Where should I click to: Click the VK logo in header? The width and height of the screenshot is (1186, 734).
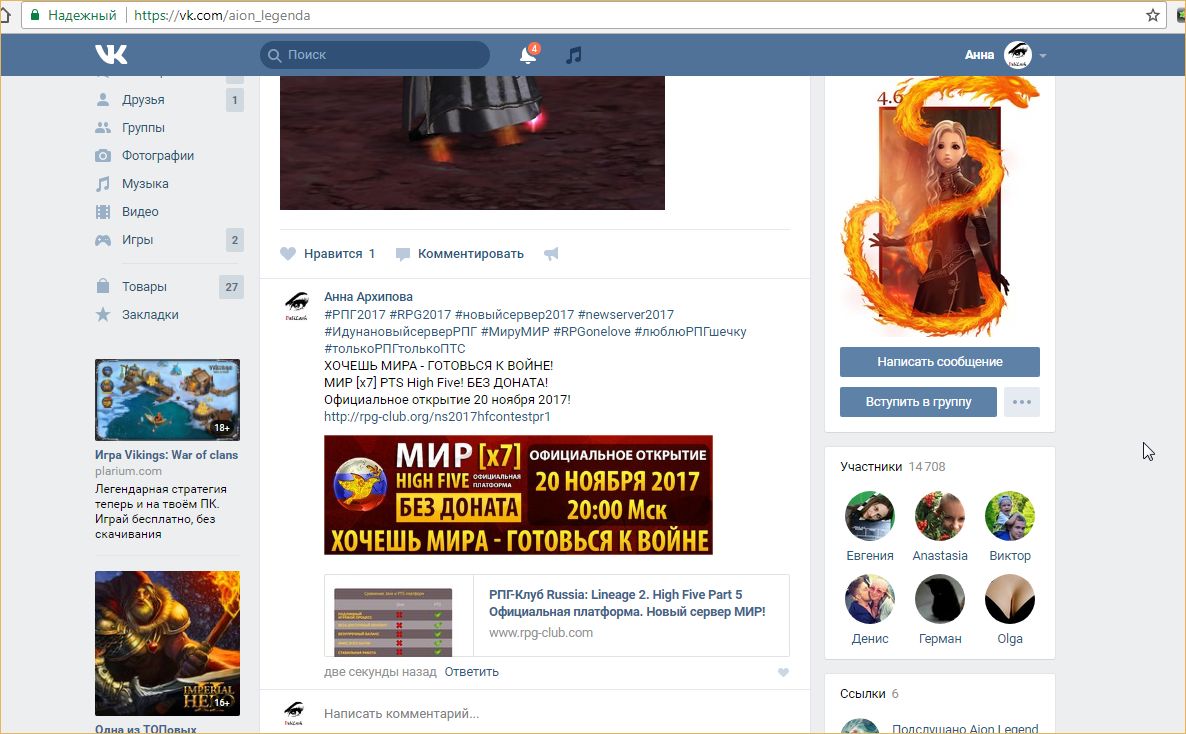pos(111,54)
